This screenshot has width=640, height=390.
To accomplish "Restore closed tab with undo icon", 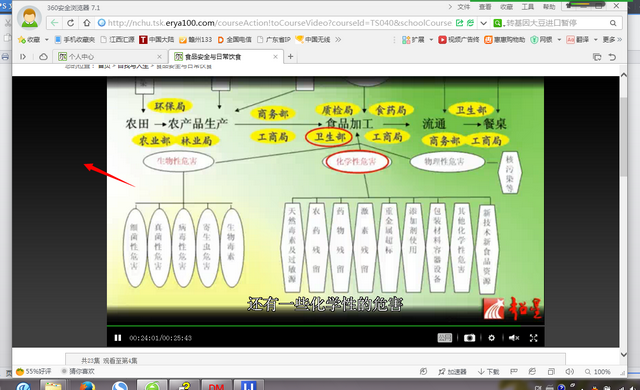I will (612, 57).
